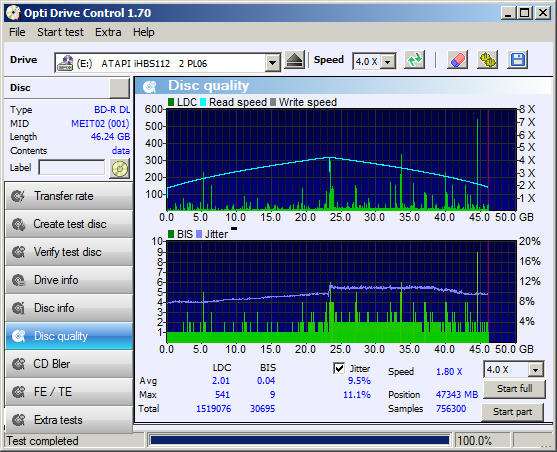This screenshot has width=557, height=452.
Task: Click the disc label icon beside Label field
Action: (120, 168)
